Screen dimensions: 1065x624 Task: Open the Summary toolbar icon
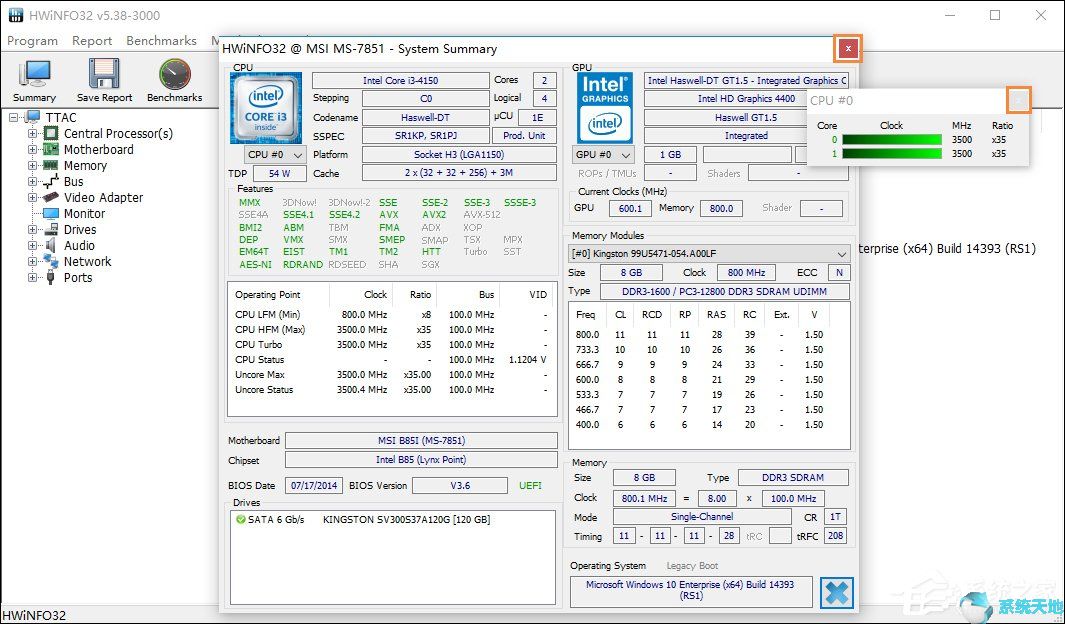[34, 75]
